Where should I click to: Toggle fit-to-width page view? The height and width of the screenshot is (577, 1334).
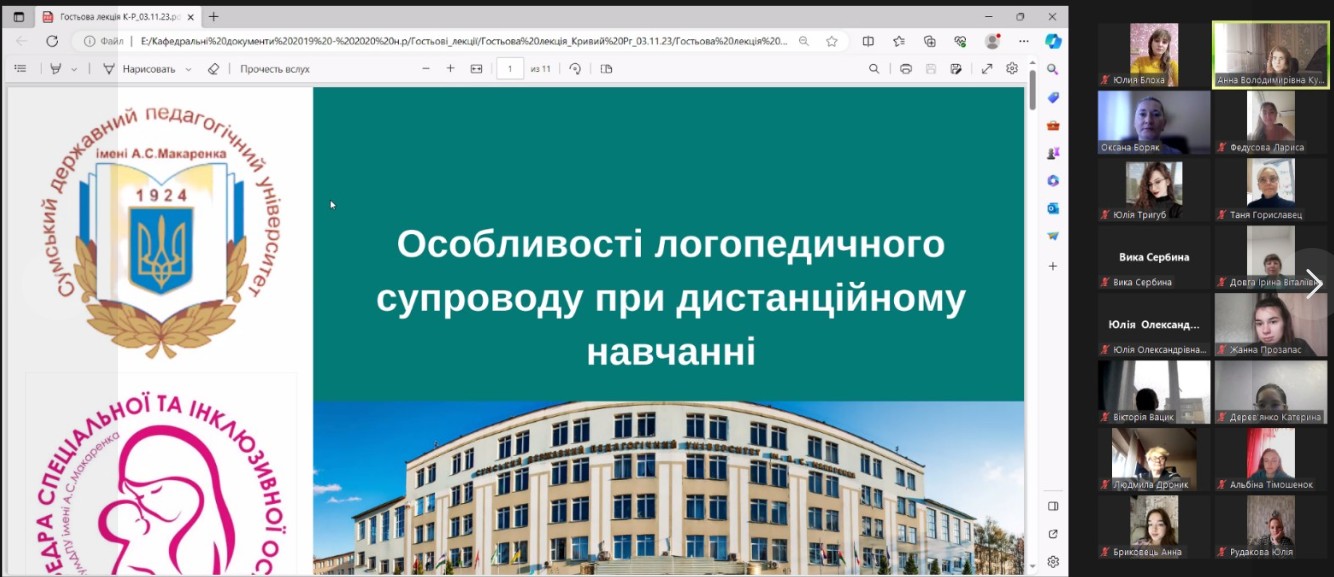pos(476,69)
